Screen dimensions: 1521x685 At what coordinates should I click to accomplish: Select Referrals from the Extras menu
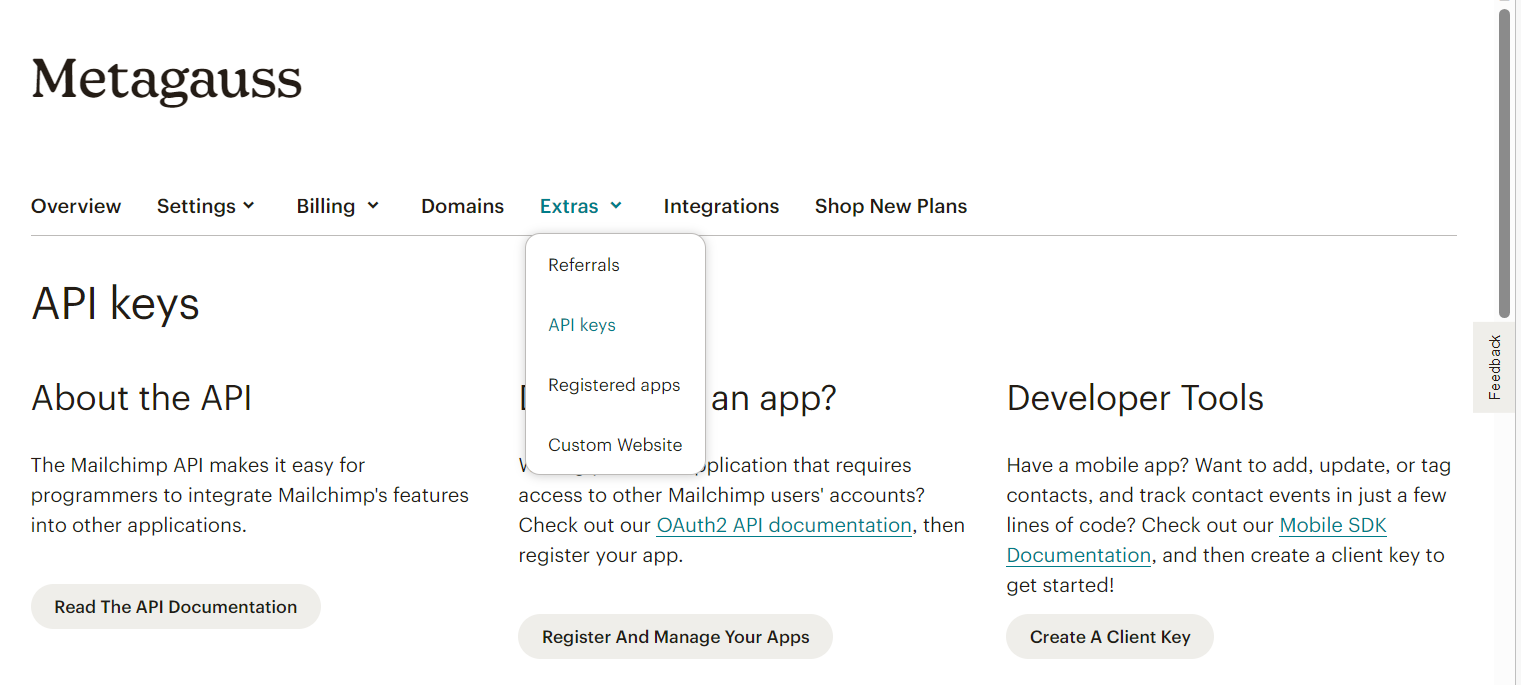[584, 265]
